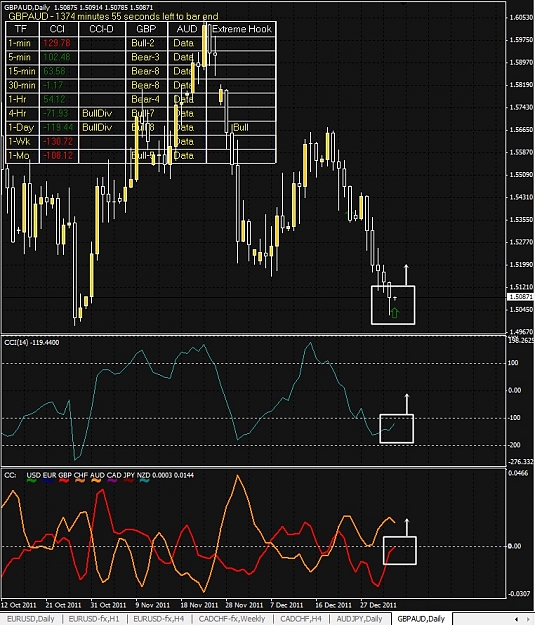Click the 1-Wk timeframe row label
Viewport: 535px width, 625px height.
click(x=19, y=142)
